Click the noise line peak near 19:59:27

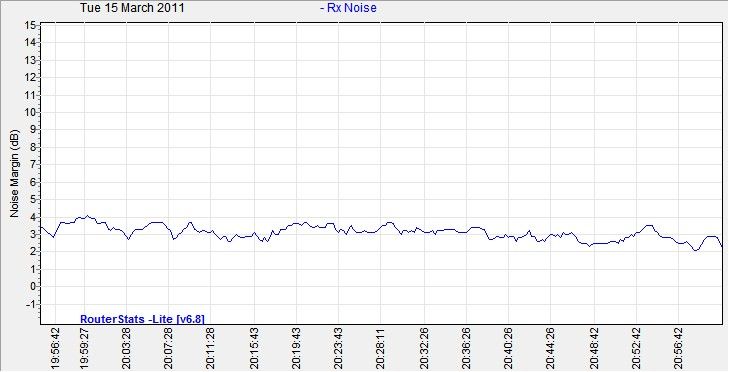[86, 216]
